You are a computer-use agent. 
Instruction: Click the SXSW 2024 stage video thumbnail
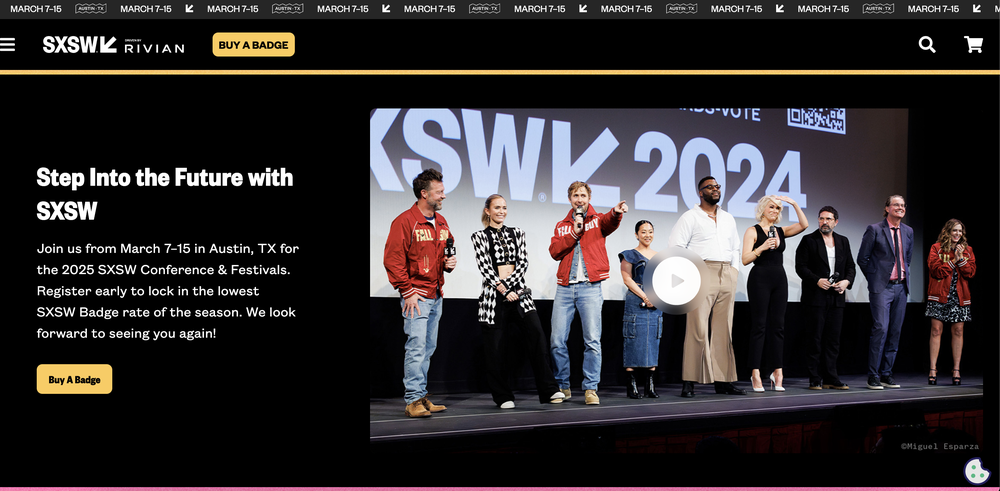click(x=676, y=281)
